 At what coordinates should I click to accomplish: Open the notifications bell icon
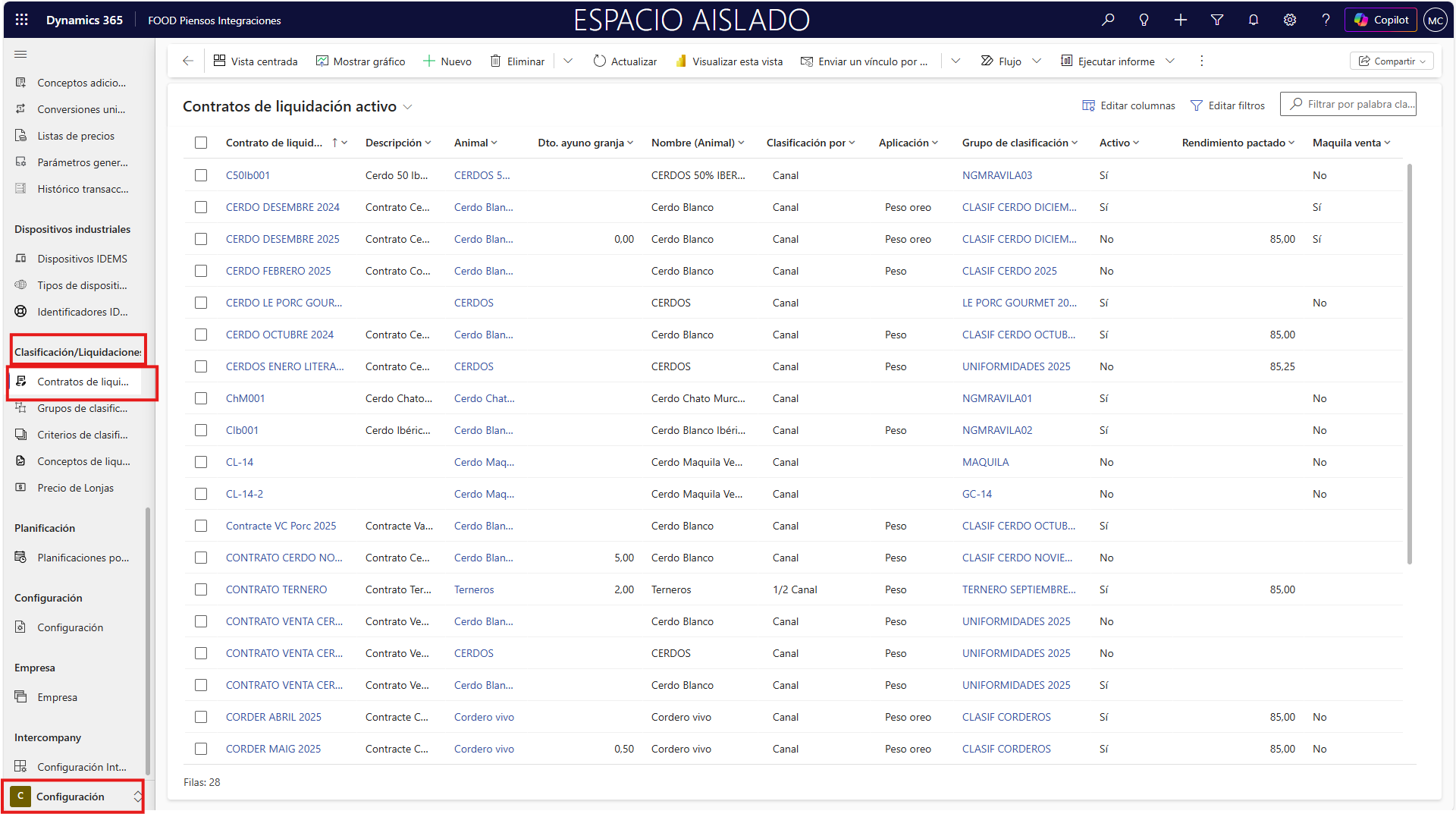tap(1254, 20)
